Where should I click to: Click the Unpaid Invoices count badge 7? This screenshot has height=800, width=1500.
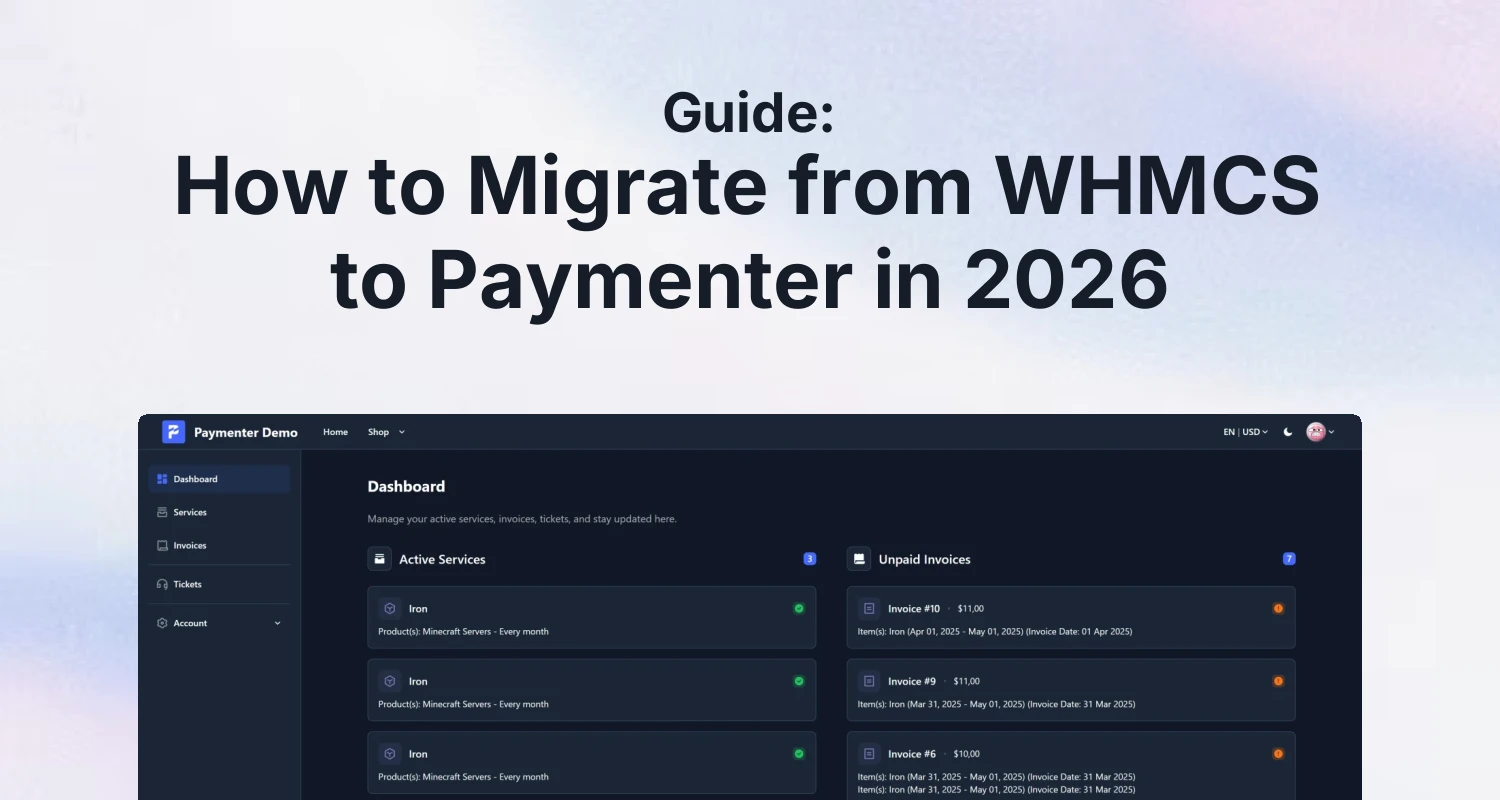1289,559
